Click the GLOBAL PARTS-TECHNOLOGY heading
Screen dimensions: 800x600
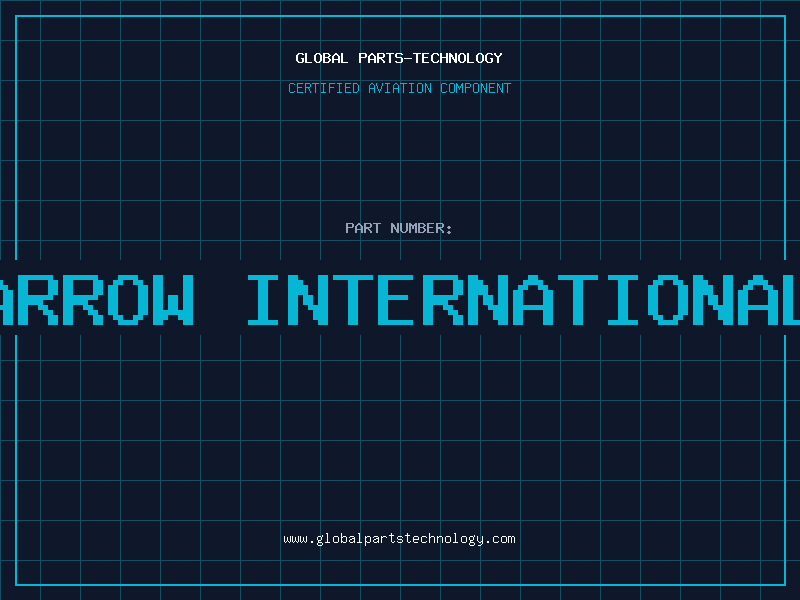point(399,58)
